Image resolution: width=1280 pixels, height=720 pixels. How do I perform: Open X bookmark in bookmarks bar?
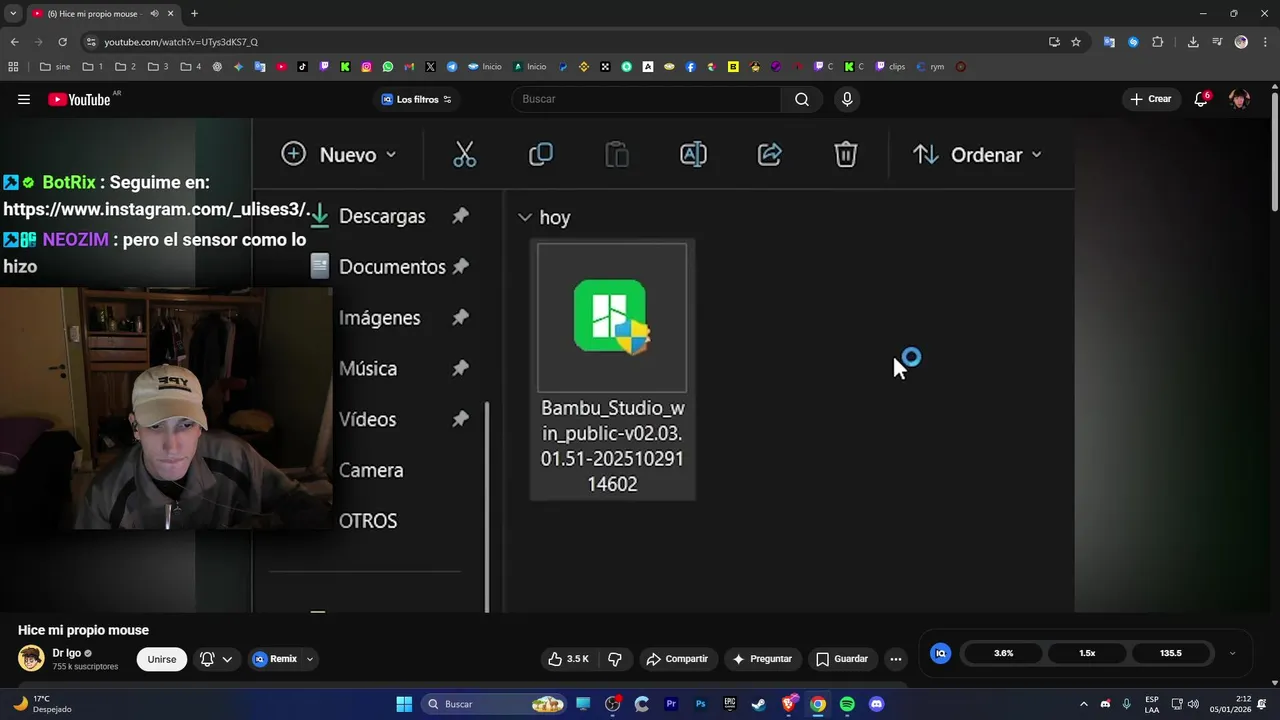point(430,67)
